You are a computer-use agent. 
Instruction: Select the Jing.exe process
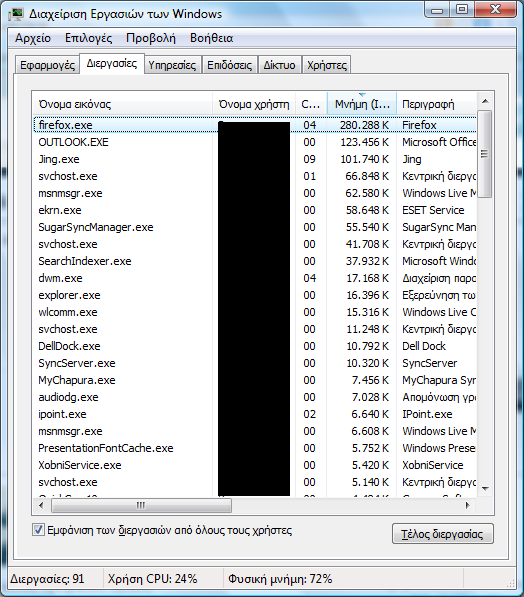[254, 159]
